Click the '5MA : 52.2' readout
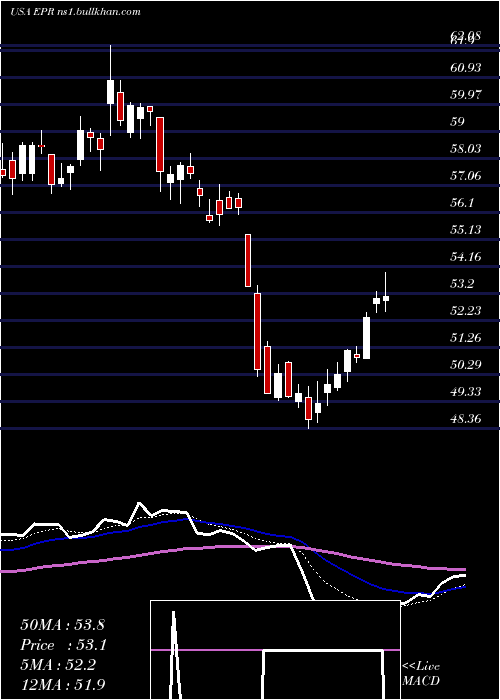 point(58,666)
